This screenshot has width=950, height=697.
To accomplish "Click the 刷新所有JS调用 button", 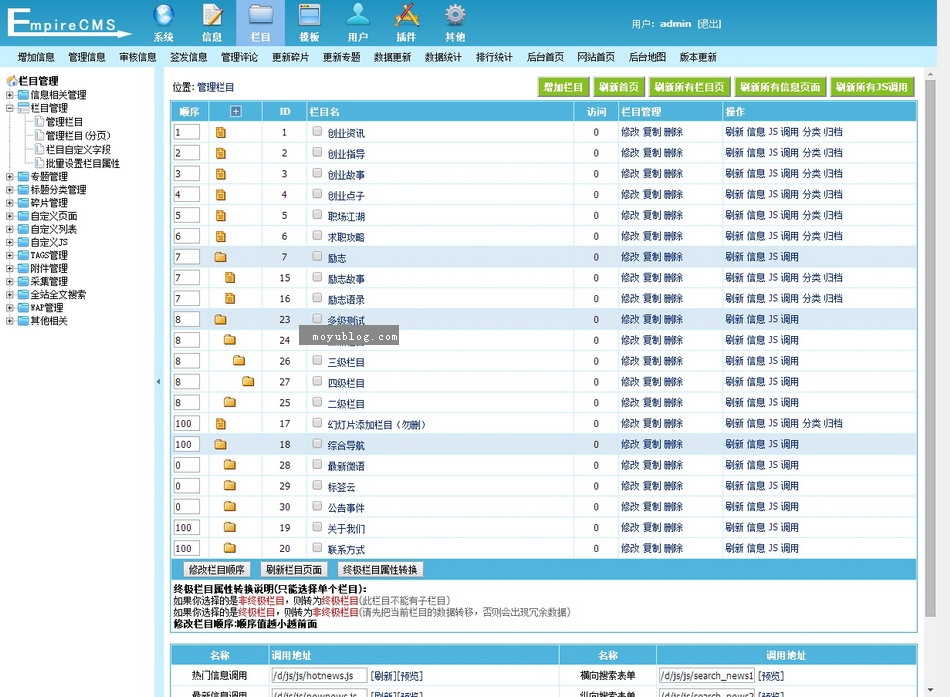I will pyautogui.click(x=872, y=87).
